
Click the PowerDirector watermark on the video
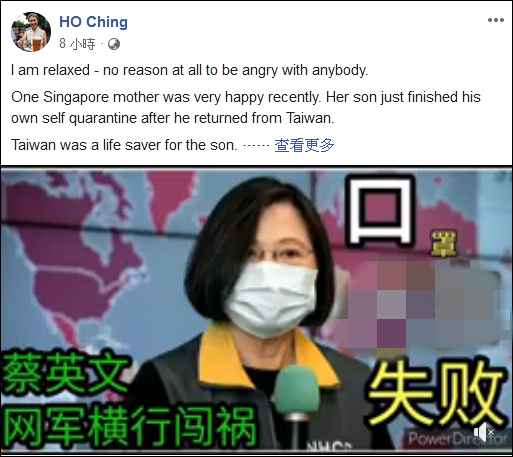coord(457,439)
